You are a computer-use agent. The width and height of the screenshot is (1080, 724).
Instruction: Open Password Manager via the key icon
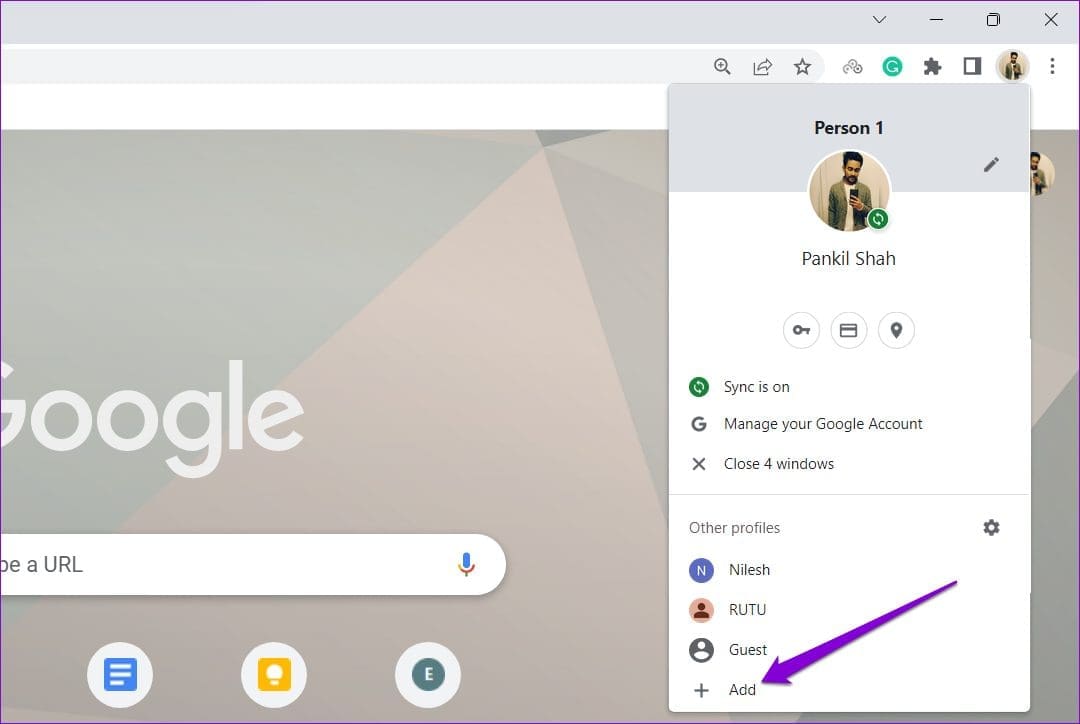coord(801,330)
